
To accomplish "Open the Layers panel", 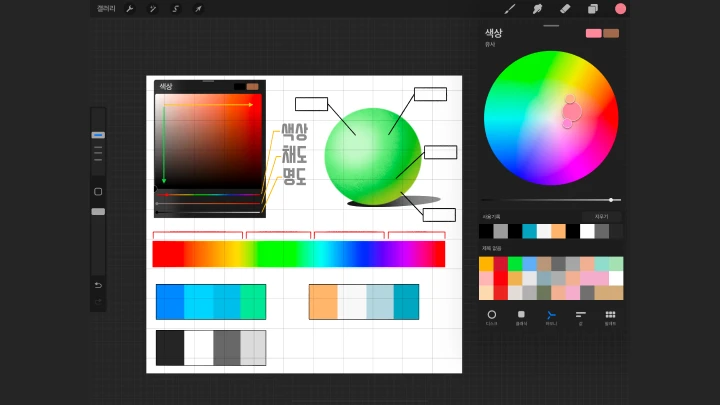I will pos(593,9).
